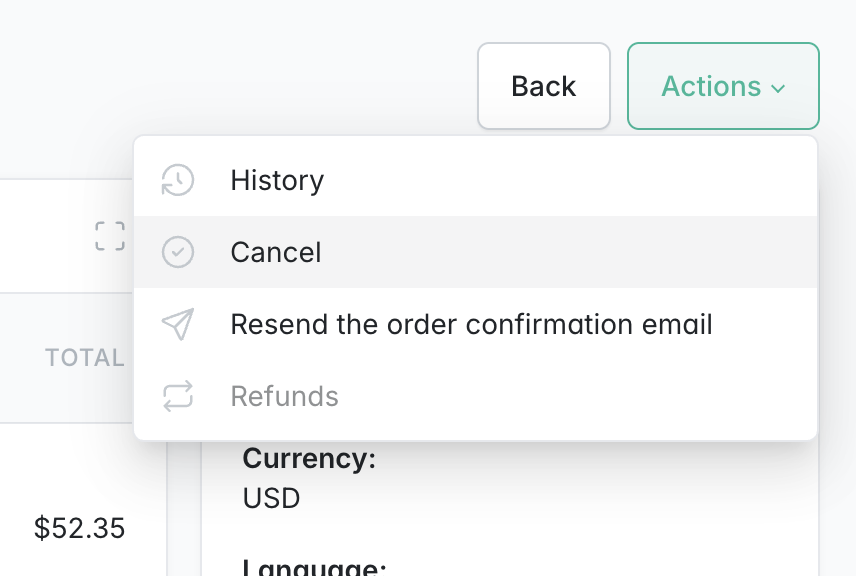The width and height of the screenshot is (856, 576).
Task: Choose Cancel in the Actions menu
Action: click(276, 252)
